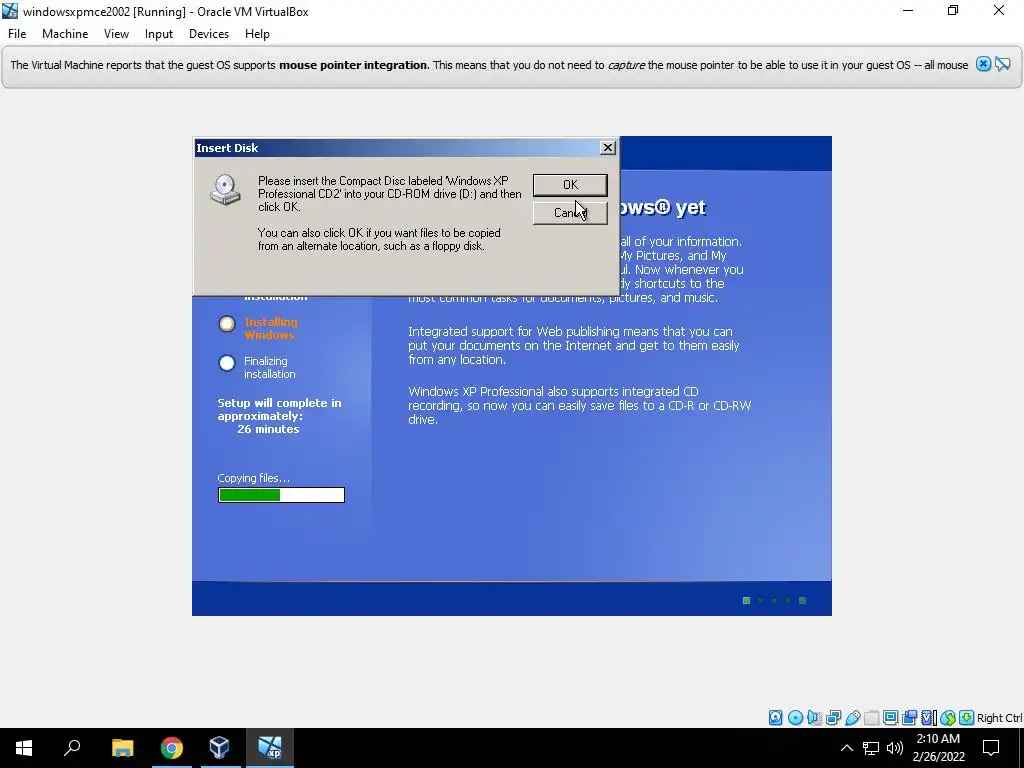Click the recording status icon

909,718
